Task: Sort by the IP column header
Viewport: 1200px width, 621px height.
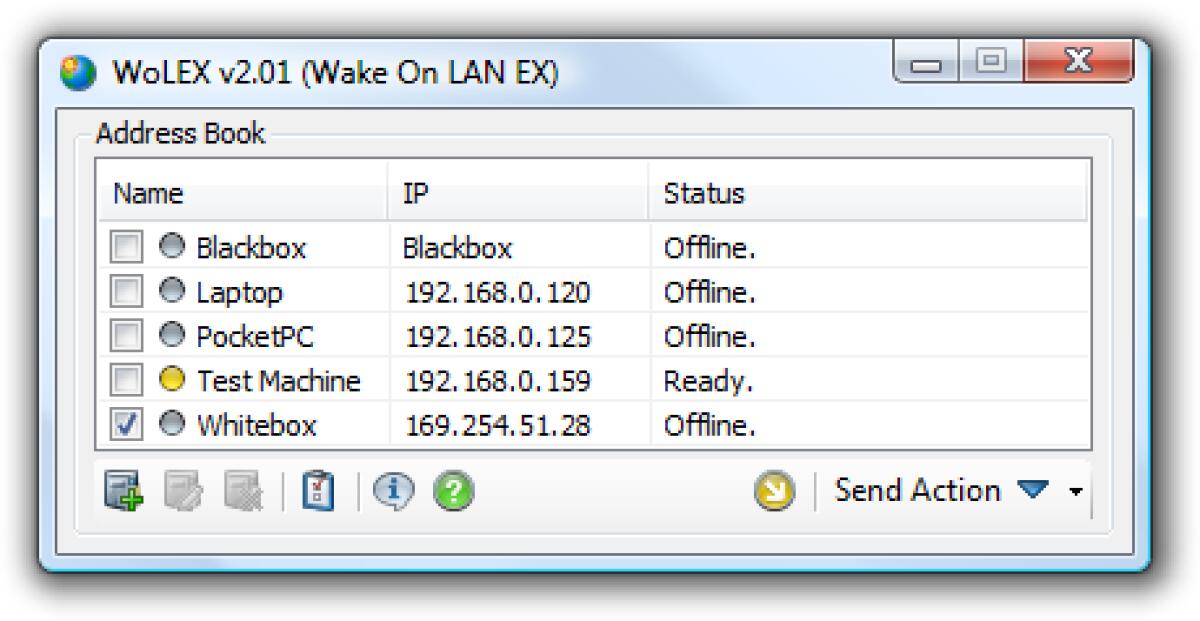Action: tap(518, 193)
